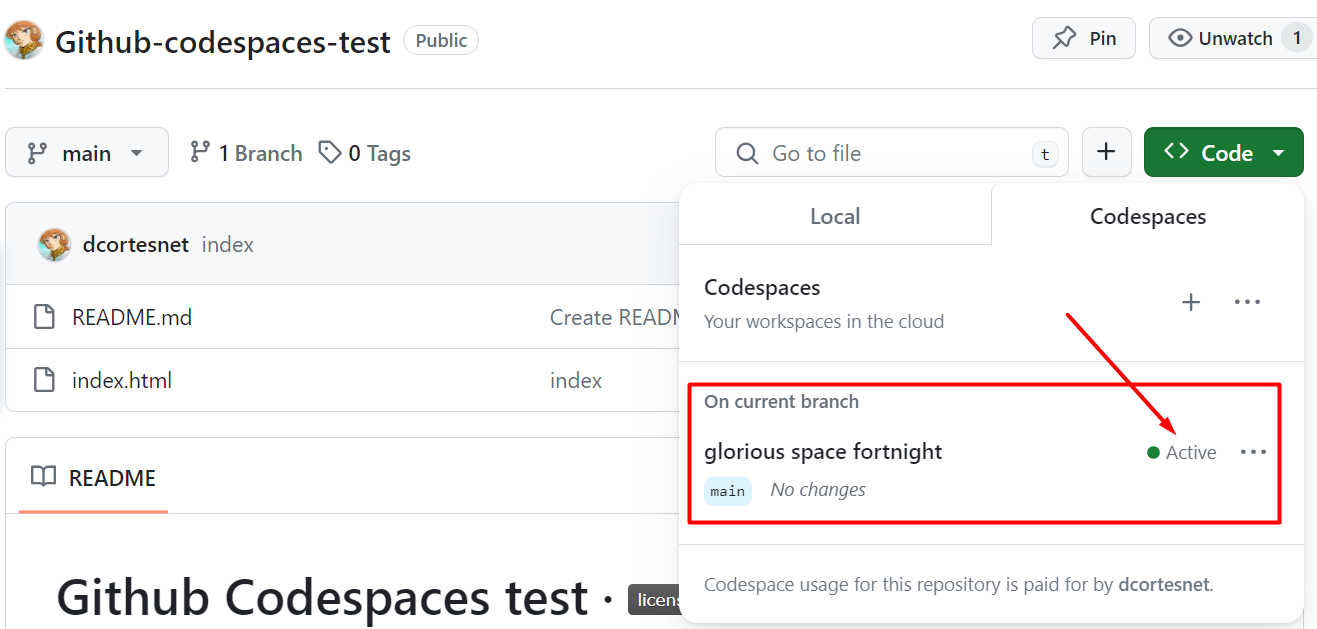Open the main branch dropdown
Screen dimensions: 1317x629
click(x=87, y=153)
